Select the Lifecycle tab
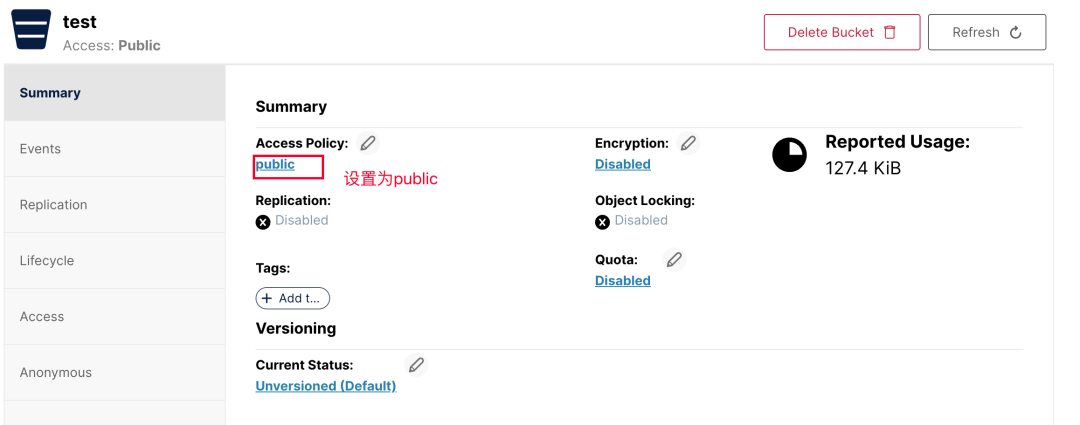 pos(47,261)
